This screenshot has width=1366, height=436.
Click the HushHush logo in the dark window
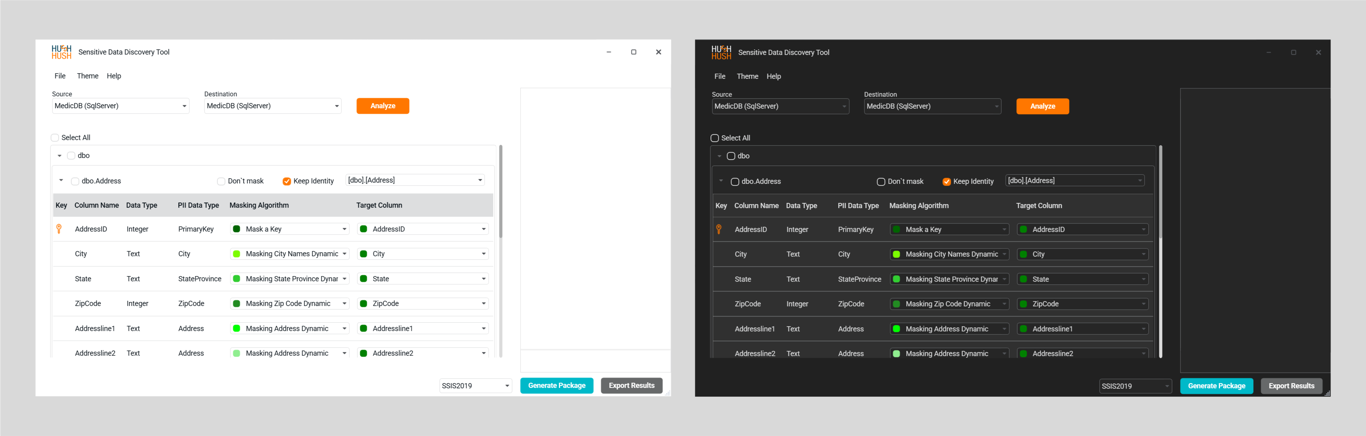(721, 52)
